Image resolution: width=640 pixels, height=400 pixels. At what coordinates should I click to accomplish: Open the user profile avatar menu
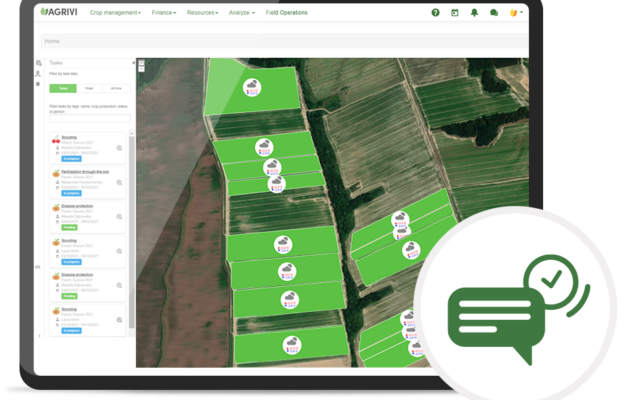point(516,13)
